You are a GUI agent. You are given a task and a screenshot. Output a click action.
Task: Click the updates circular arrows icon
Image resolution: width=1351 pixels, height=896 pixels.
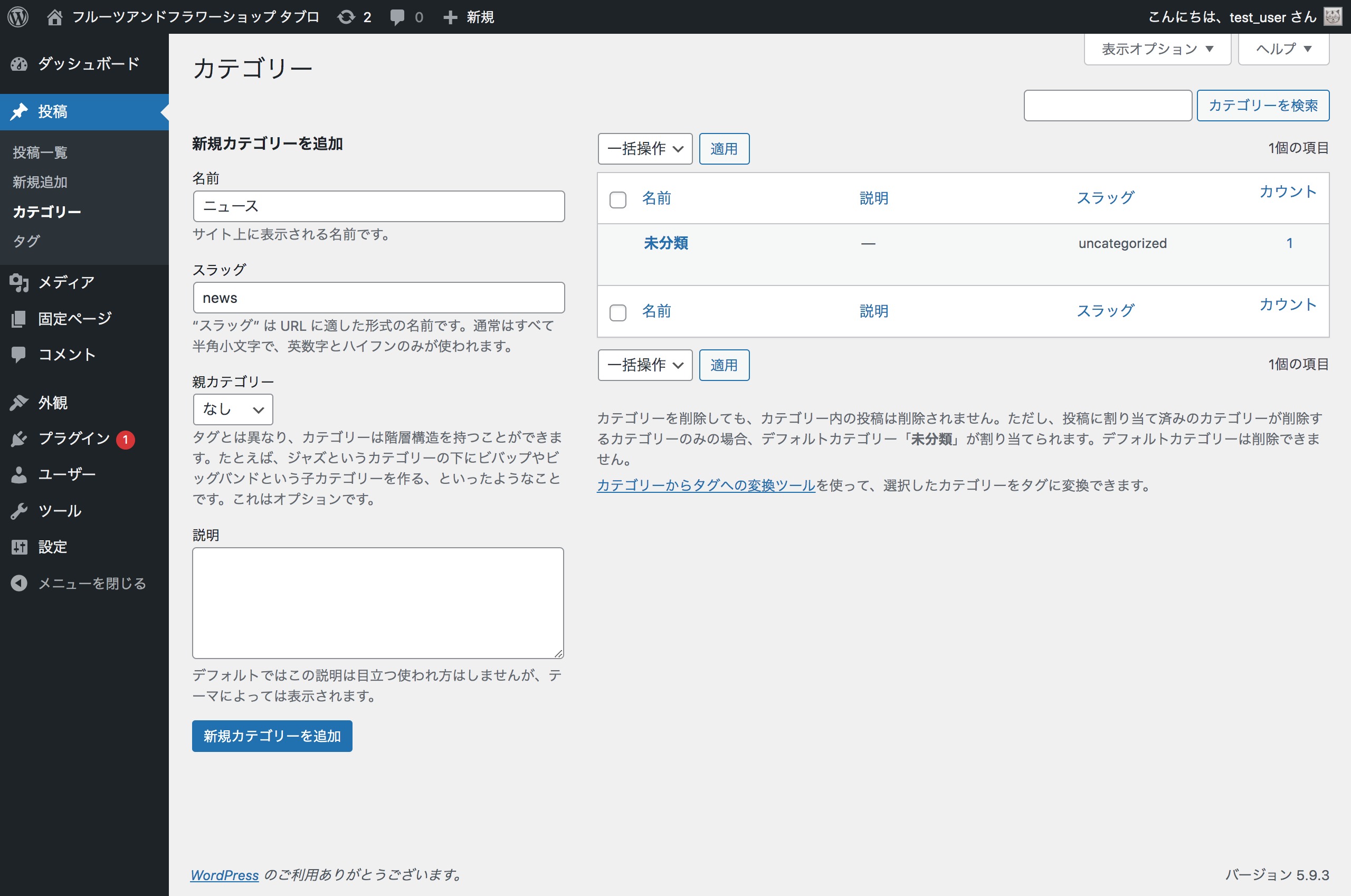click(x=346, y=17)
